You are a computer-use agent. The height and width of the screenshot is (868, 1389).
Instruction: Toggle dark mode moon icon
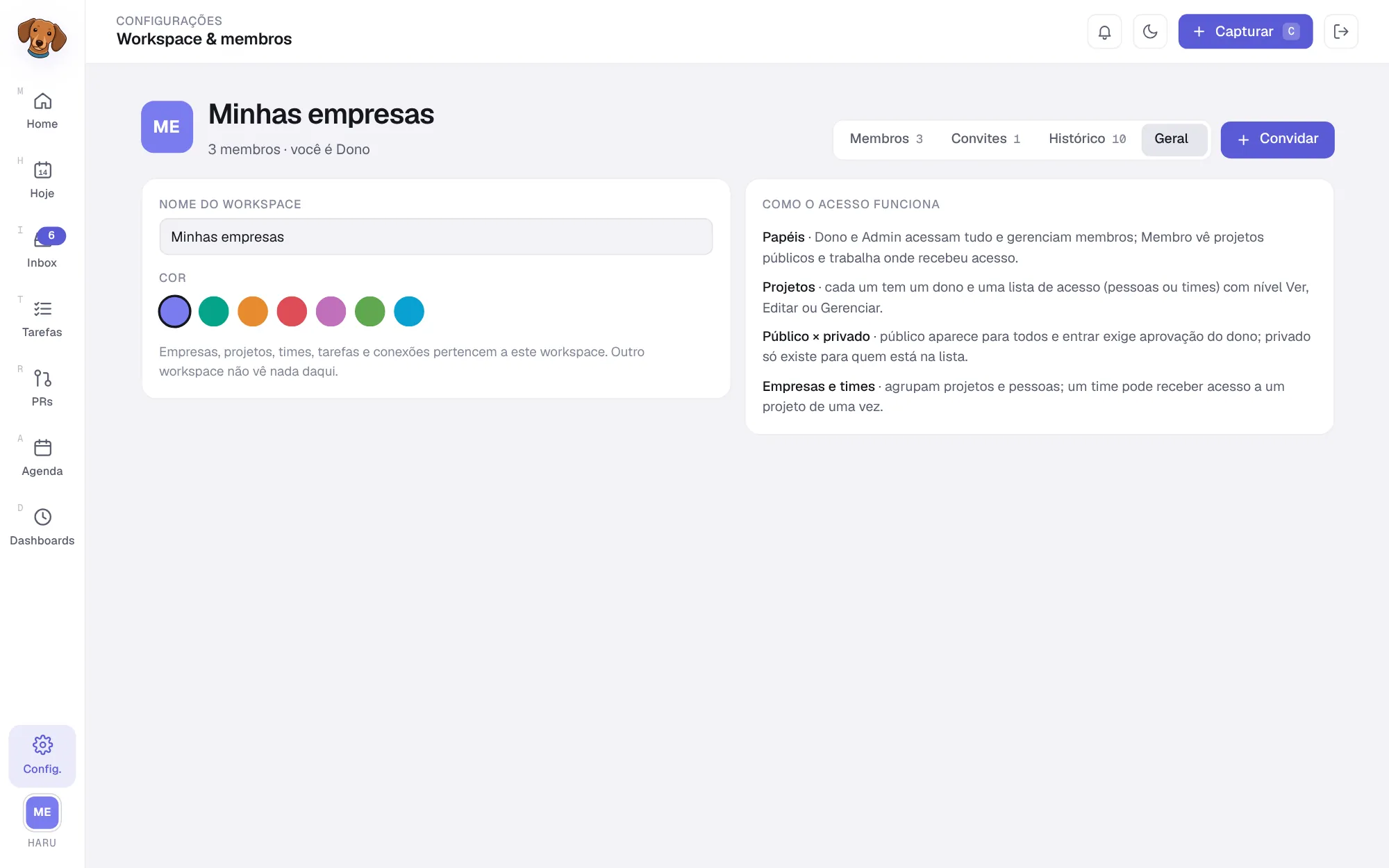pos(1150,31)
